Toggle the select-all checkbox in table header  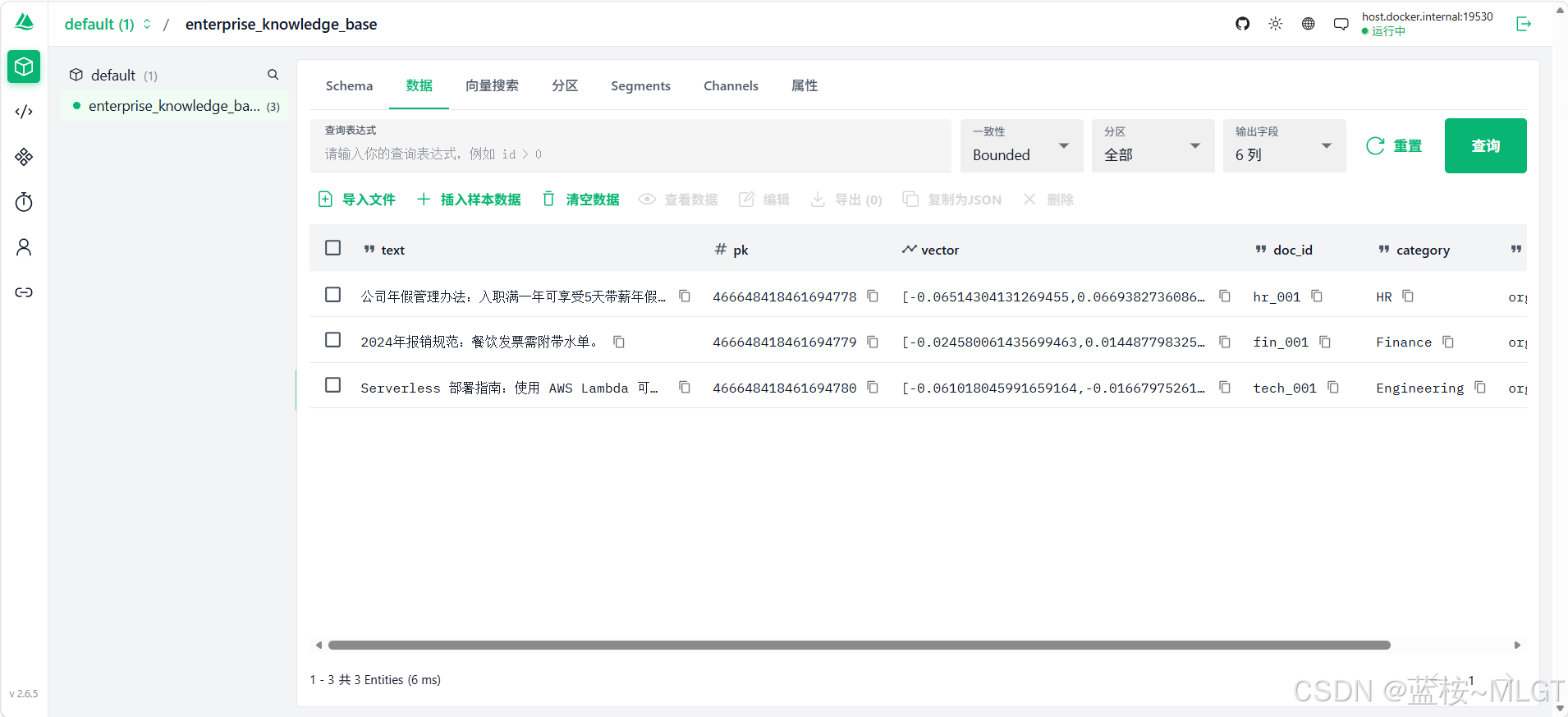click(332, 248)
